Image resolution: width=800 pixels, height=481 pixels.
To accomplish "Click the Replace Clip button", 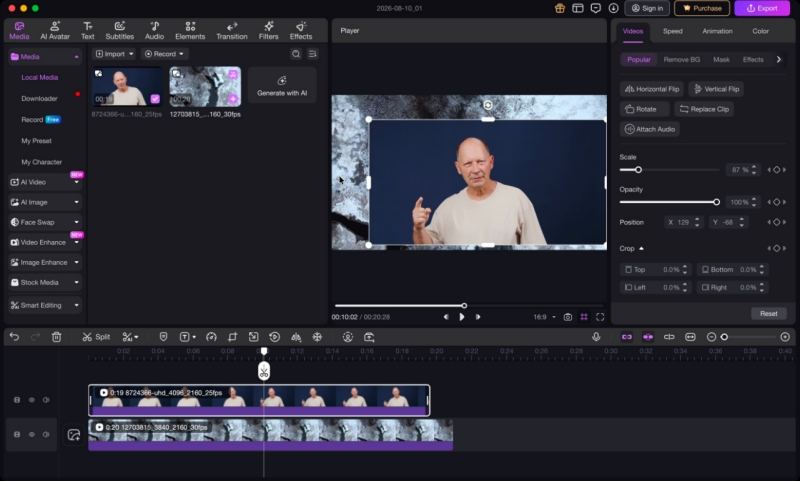I will pos(704,109).
